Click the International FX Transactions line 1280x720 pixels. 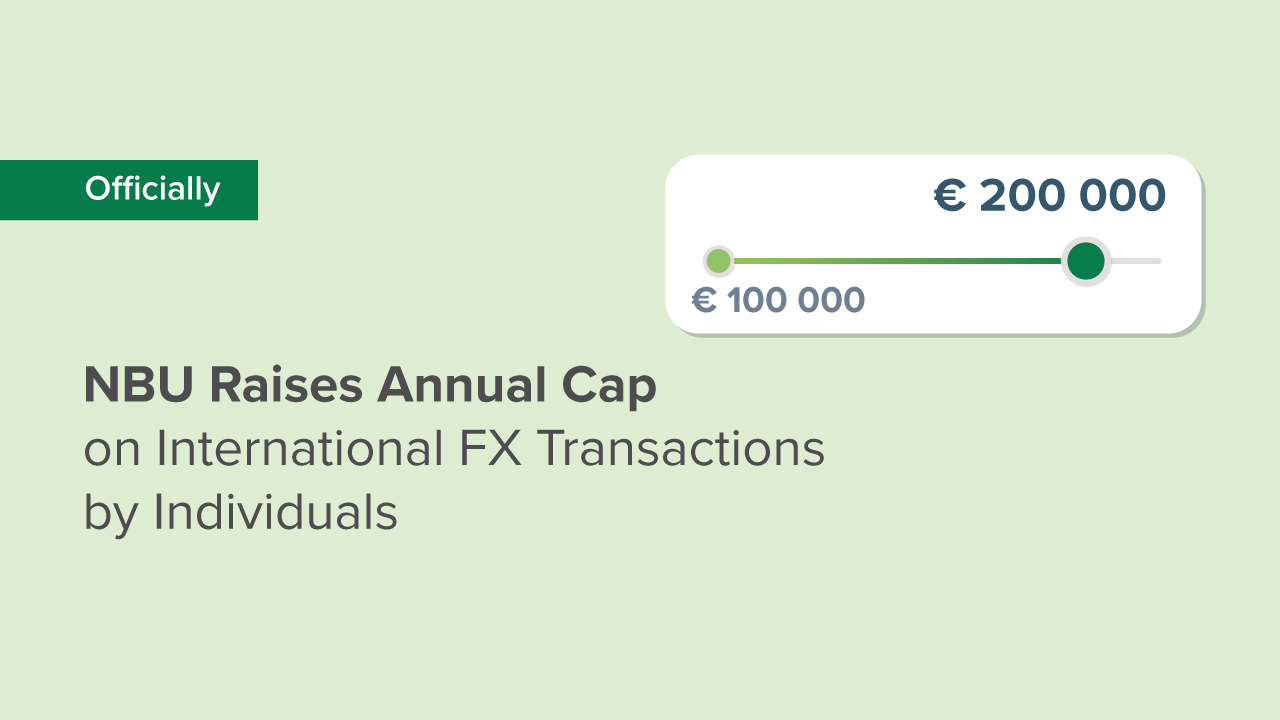coord(454,449)
